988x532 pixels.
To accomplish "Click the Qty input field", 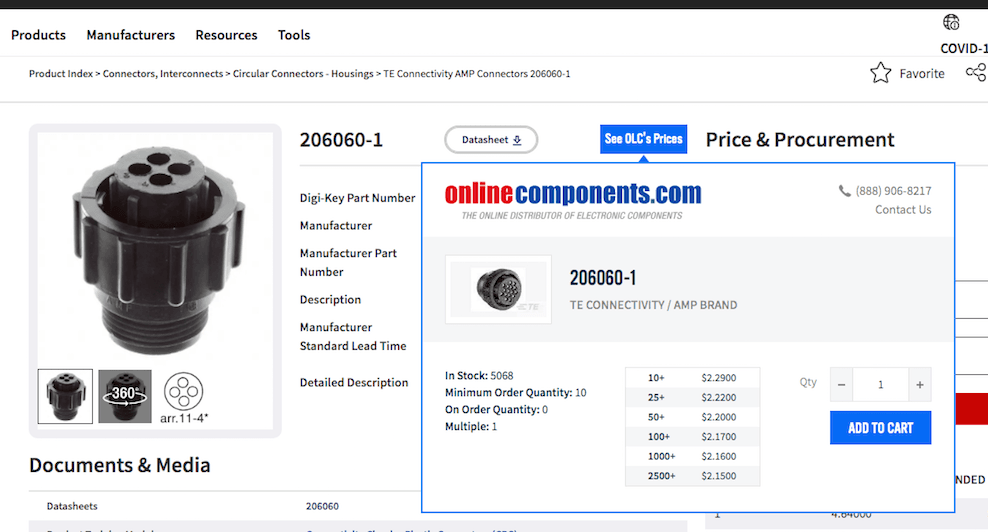I will (x=880, y=385).
